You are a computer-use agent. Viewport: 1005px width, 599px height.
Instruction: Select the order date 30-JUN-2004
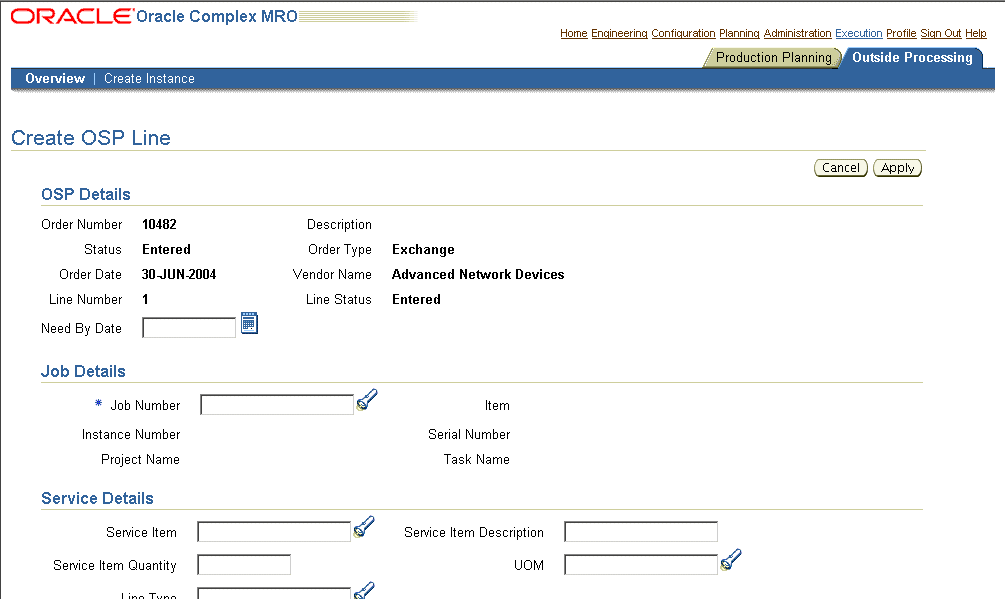point(179,274)
